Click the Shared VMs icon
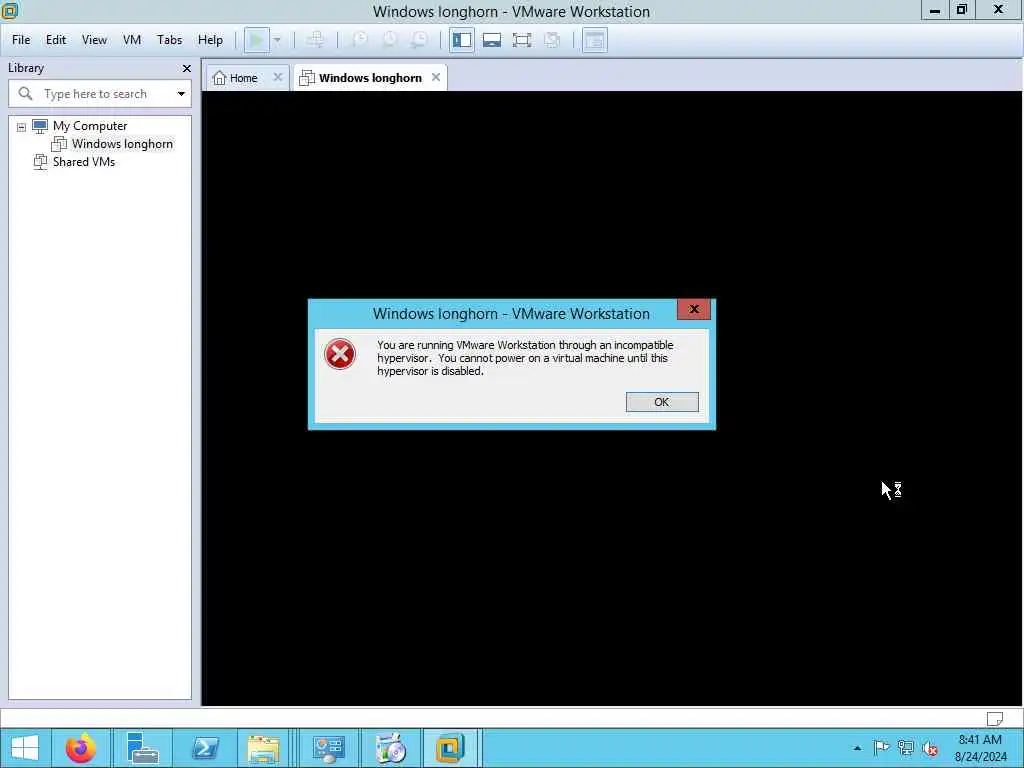Screen dimensions: 1024x768 pyautogui.click(x=40, y=162)
